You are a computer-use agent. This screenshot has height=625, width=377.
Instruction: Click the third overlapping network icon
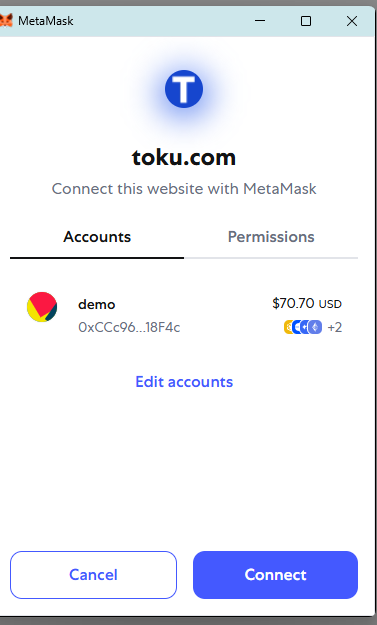coord(305,327)
